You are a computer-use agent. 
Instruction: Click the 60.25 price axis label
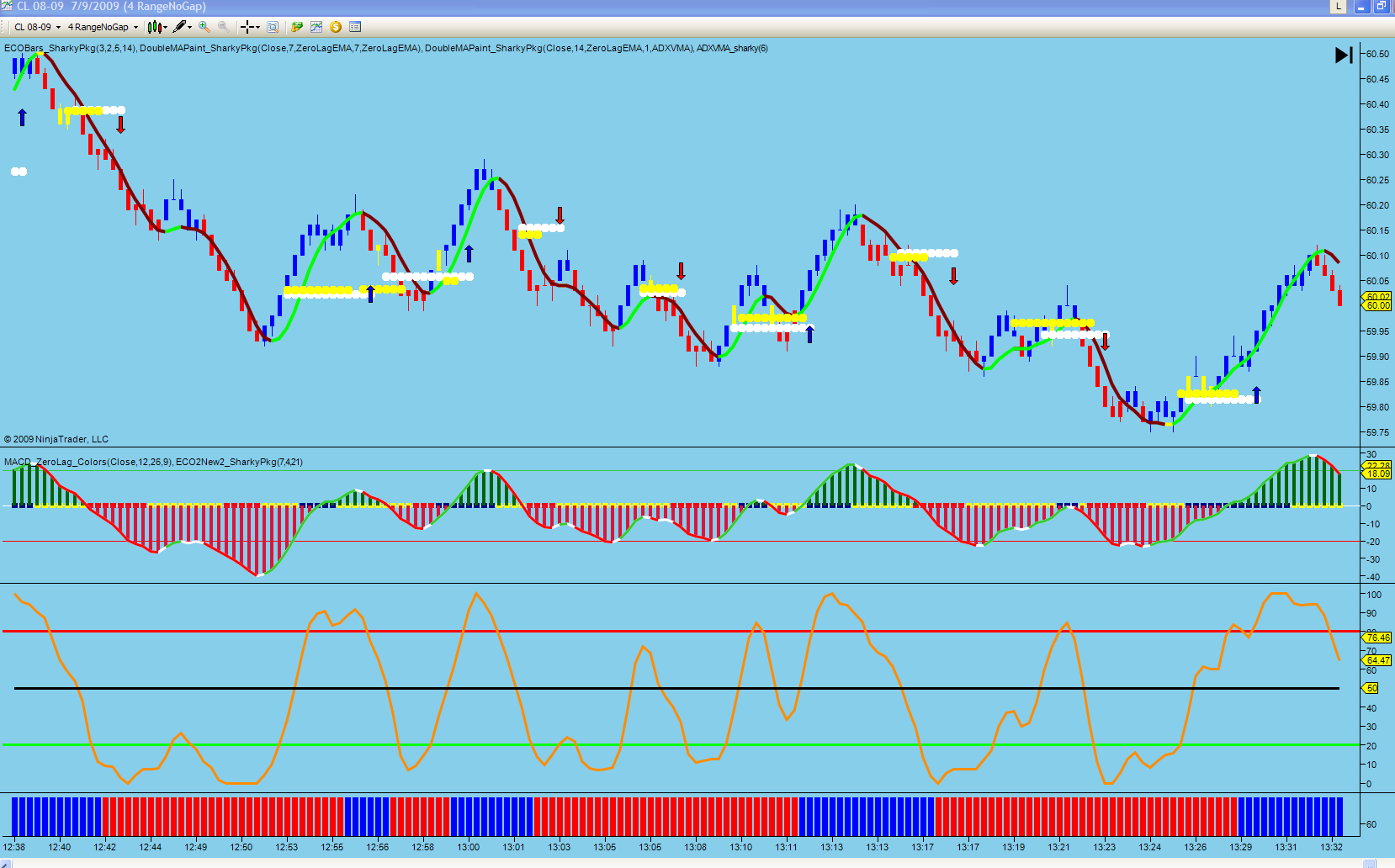(x=1377, y=180)
